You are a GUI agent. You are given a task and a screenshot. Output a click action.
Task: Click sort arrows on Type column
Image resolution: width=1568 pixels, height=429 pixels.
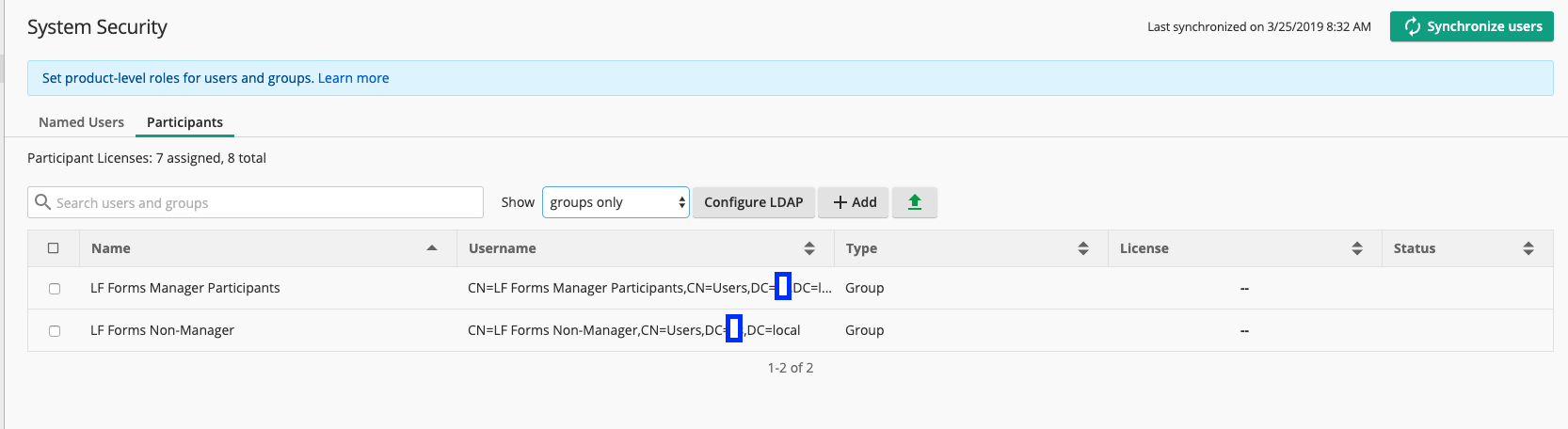click(x=1083, y=248)
